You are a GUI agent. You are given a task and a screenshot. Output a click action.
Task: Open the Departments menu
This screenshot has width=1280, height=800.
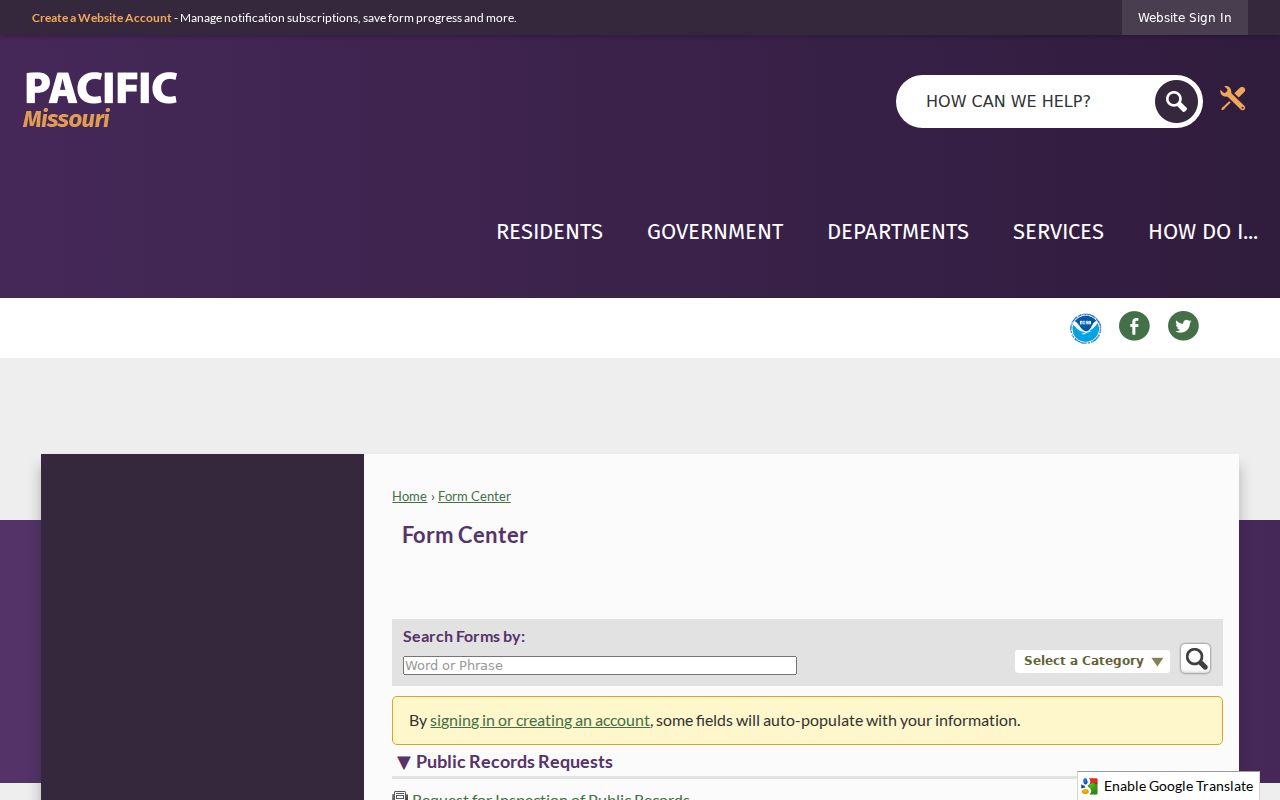pyautogui.click(x=898, y=232)
